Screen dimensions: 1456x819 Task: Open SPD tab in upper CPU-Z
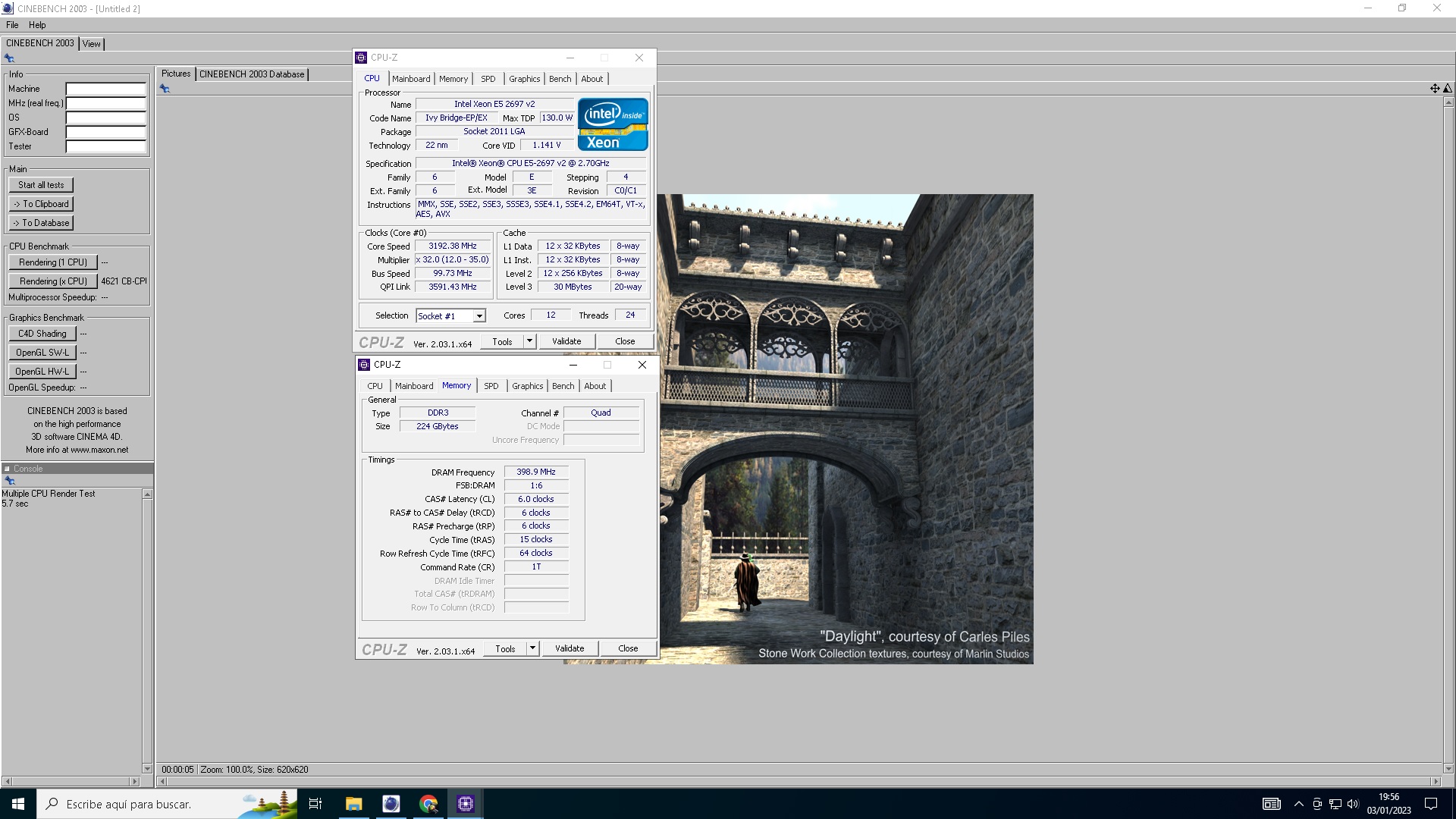[488, 79]
